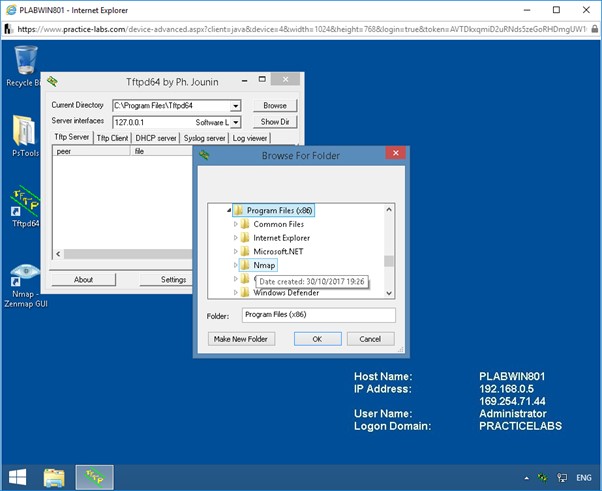Collapse the Program Files (x86) node
This screenshot has height=491, width=602.
(229, 210)
